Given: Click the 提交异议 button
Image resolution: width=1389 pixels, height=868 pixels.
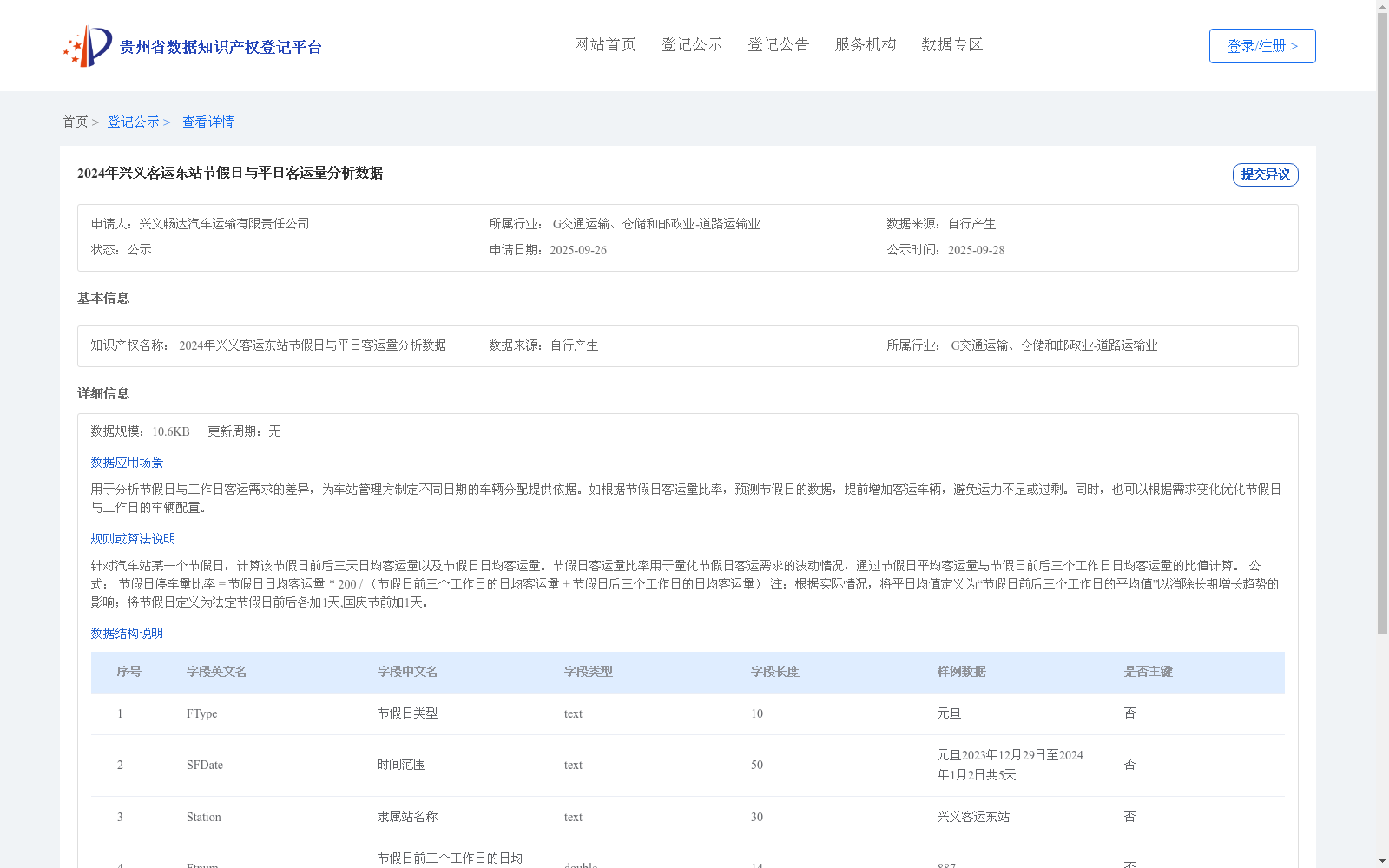Looking at the screenshot, I should click(x=1265, y=174).
